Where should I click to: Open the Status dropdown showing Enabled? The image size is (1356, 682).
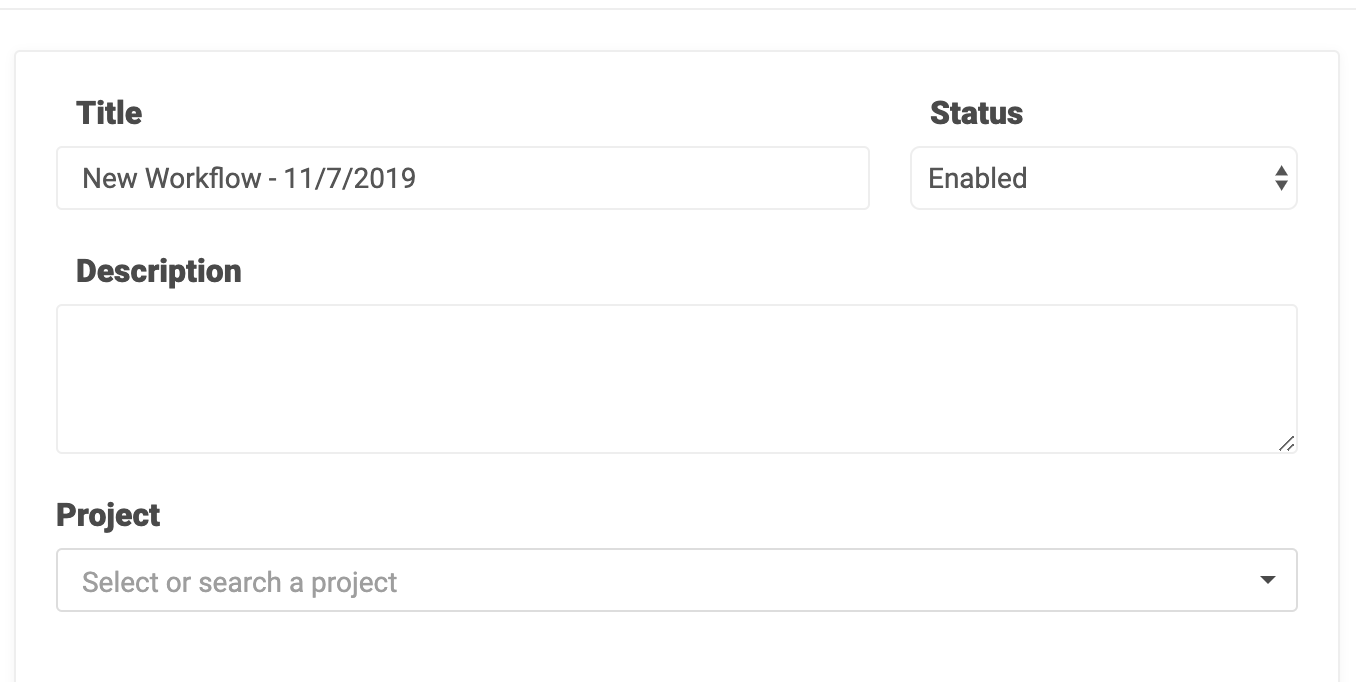point(1102,179)
